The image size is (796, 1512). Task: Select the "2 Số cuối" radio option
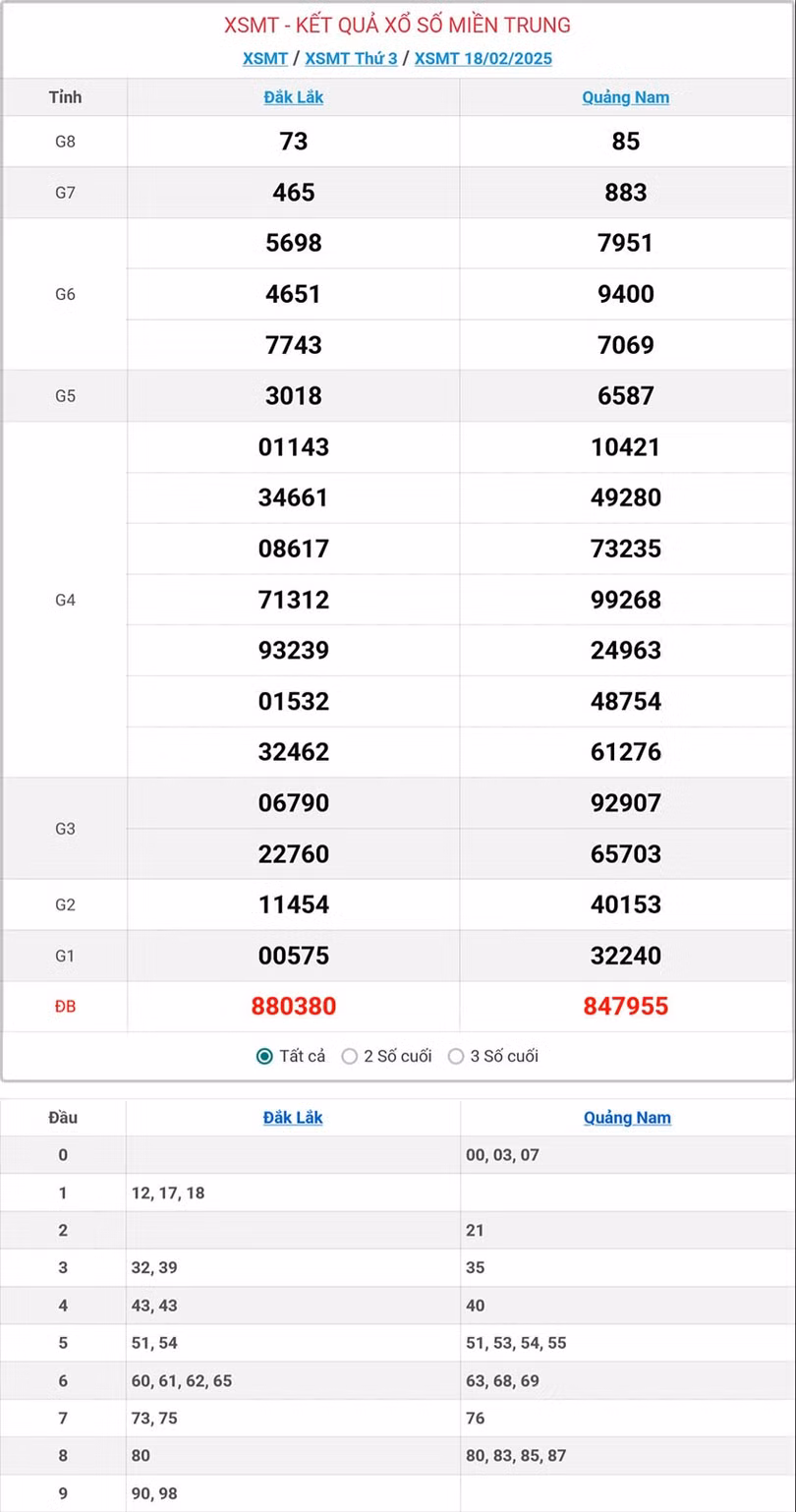[350, 1056]
